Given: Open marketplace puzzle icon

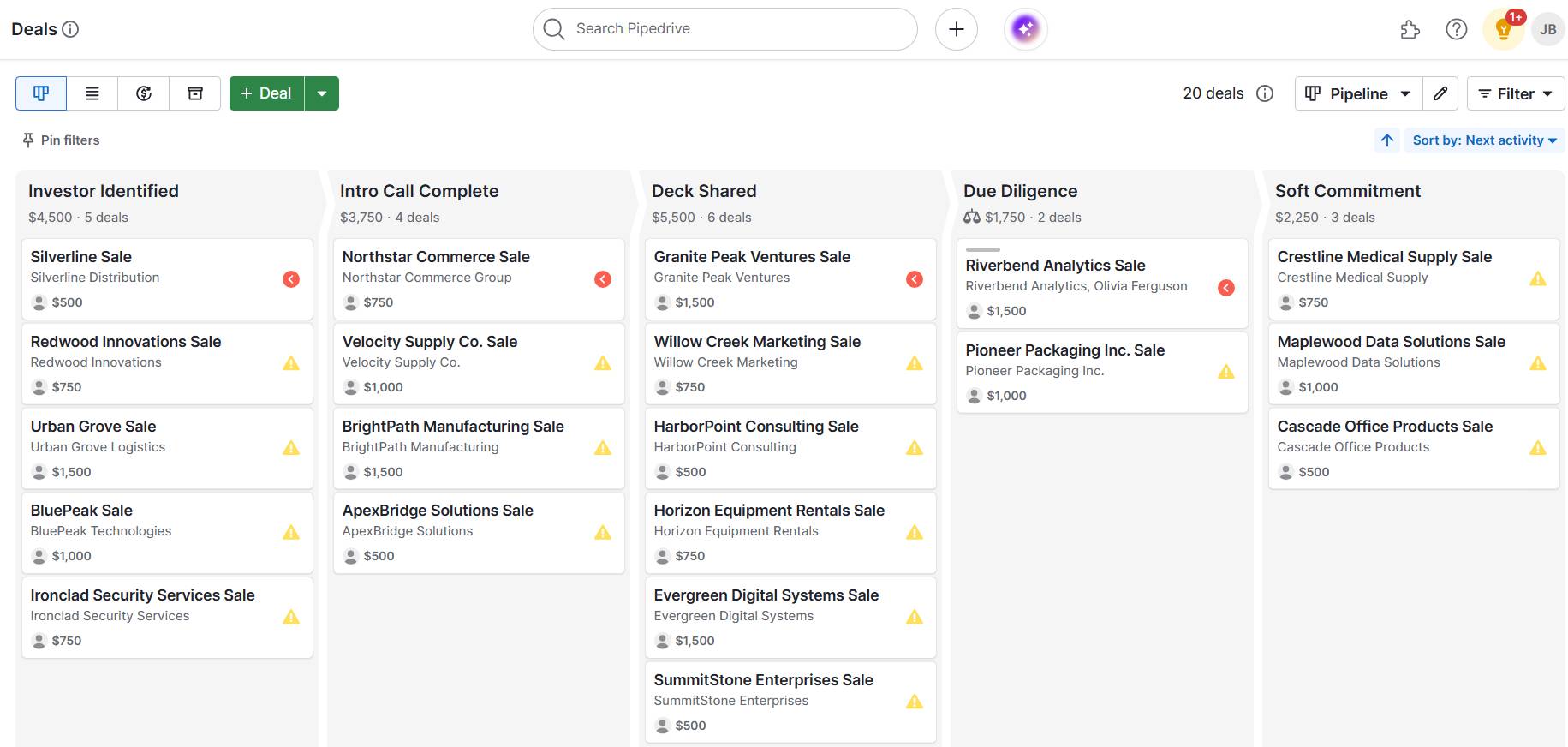Looking at the screenshot, I should [1410, 30].
